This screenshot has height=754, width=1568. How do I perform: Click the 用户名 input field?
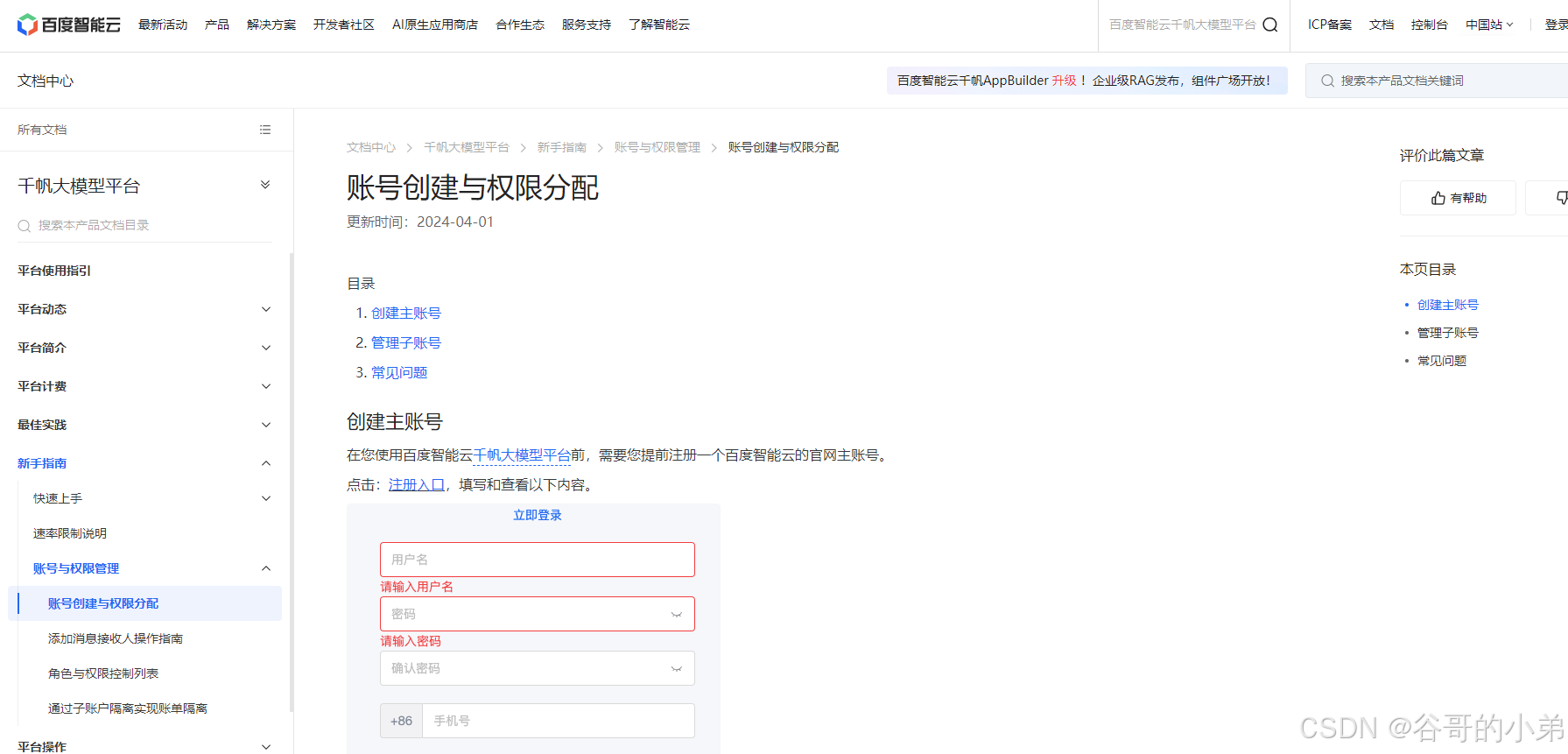pos(538,560)
